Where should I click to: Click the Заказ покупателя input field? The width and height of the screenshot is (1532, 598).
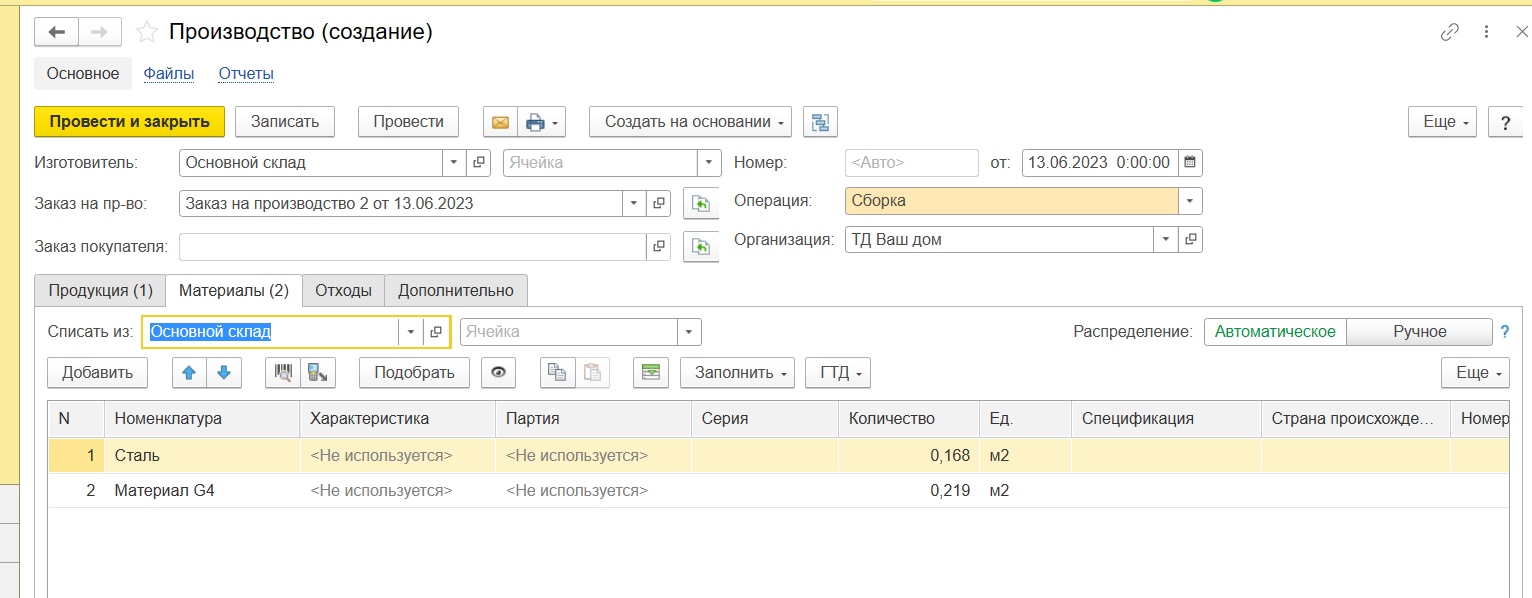410,246
